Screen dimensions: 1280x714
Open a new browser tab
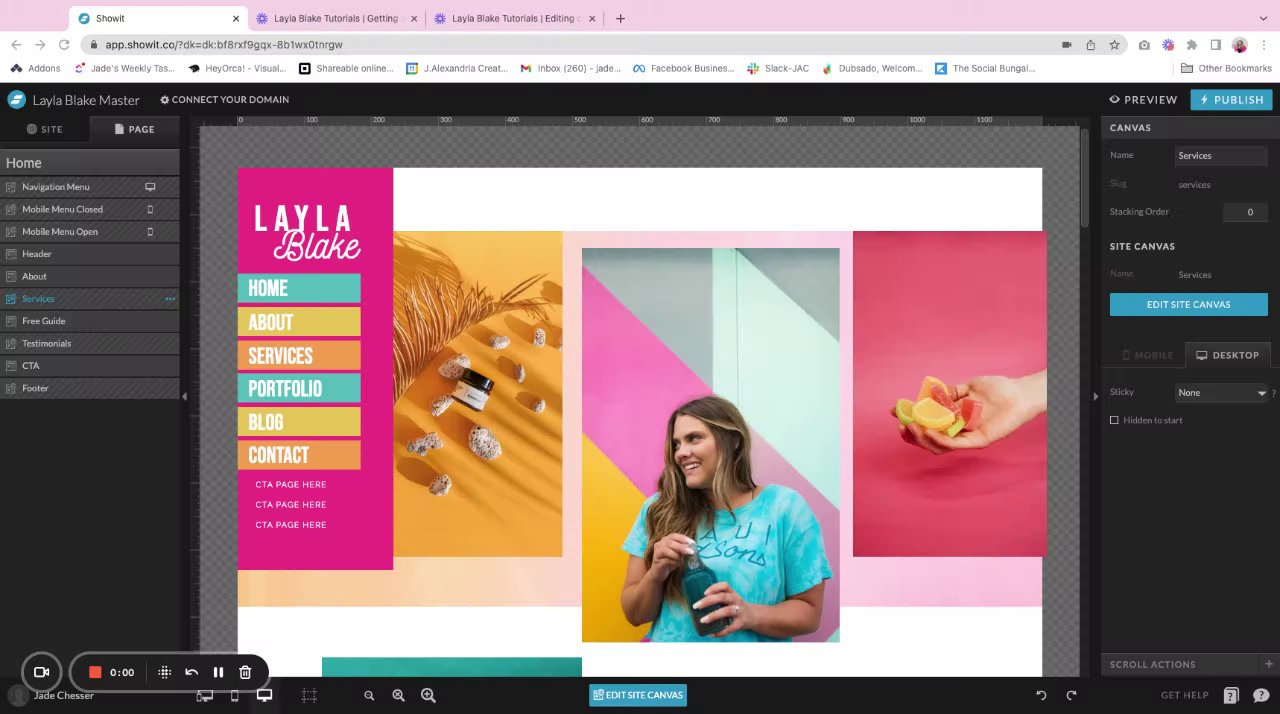[x=620, y=18]
